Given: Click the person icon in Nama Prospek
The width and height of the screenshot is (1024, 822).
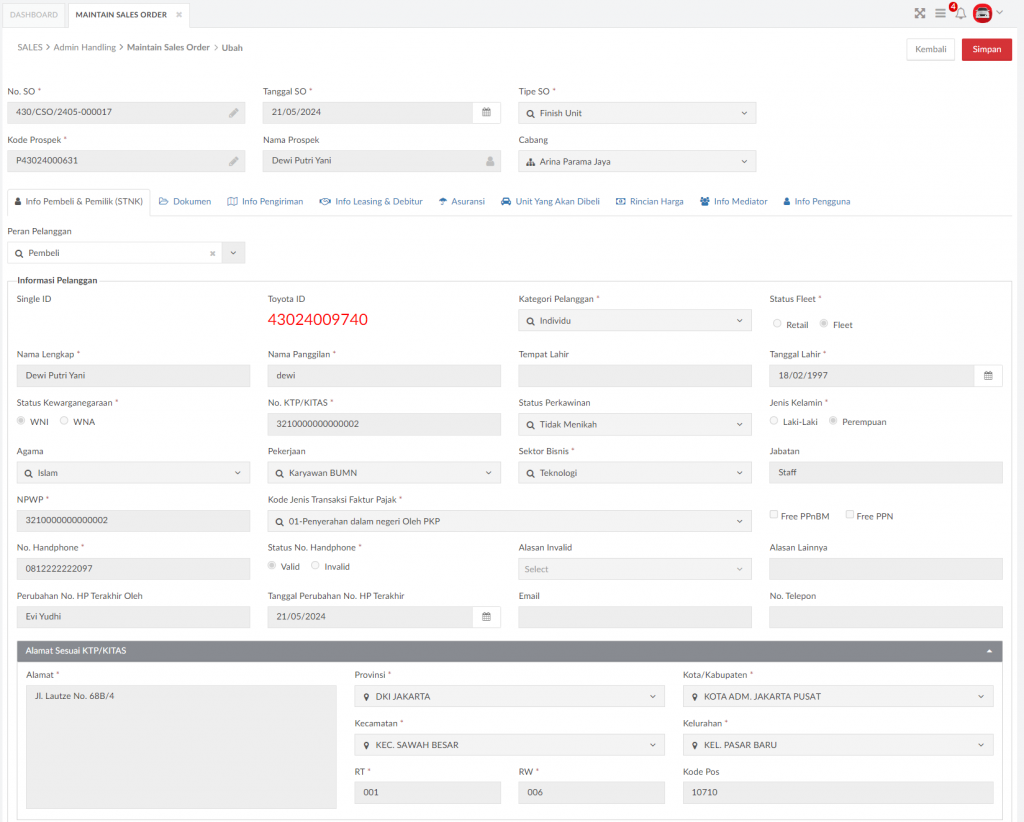Looking at the screenshot, I should click(490, 161).
